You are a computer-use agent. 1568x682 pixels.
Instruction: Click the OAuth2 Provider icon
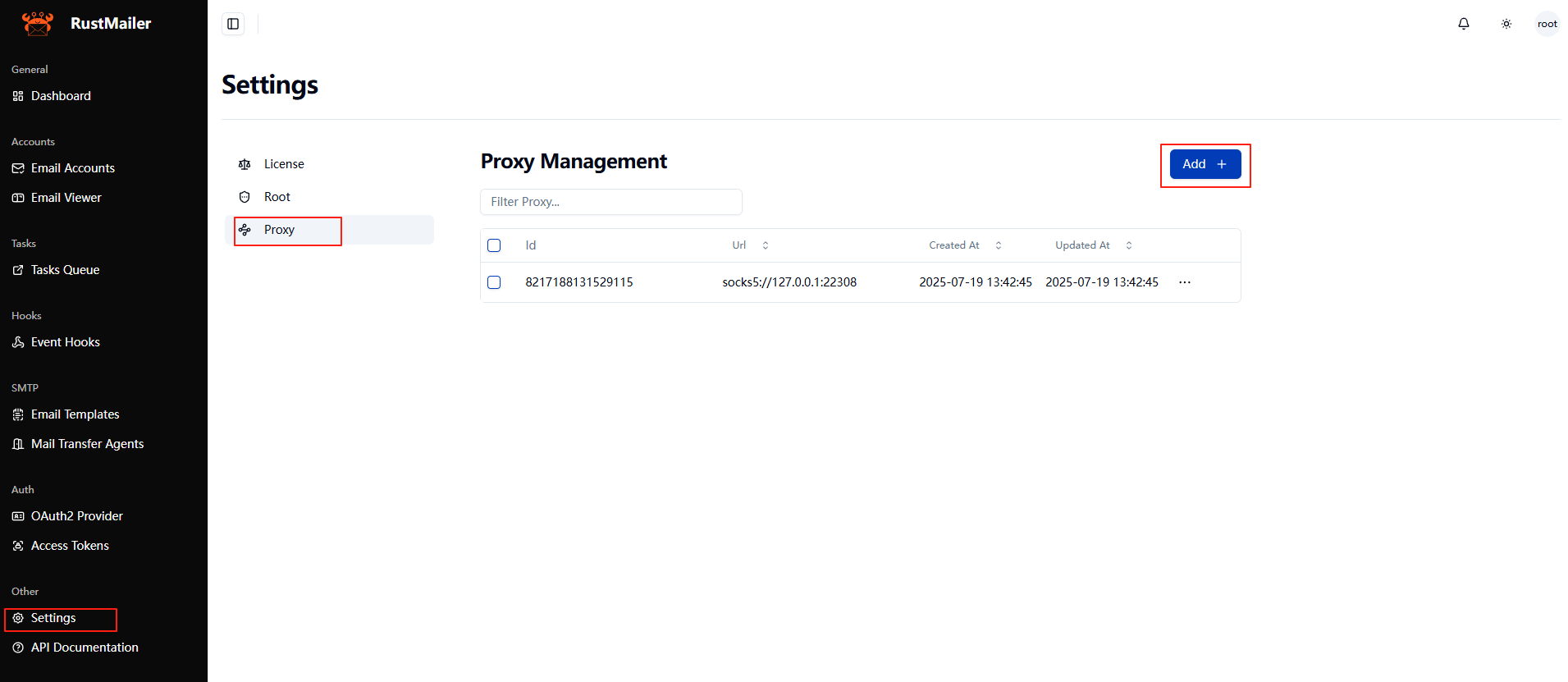tap(18, 516)
